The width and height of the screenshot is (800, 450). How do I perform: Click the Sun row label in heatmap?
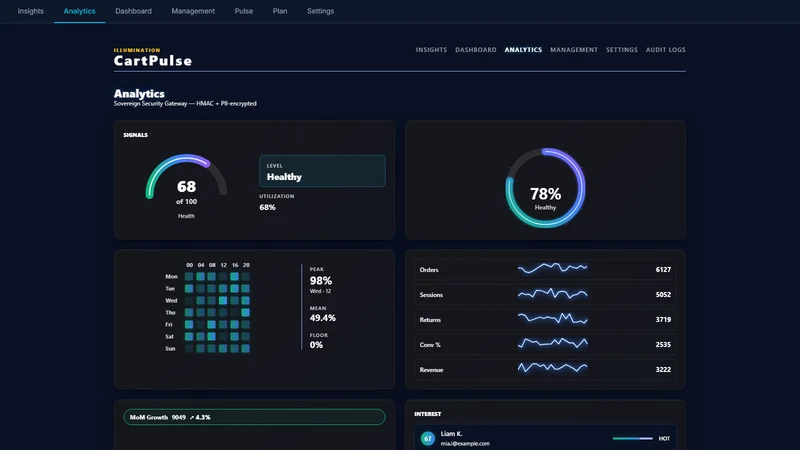170,348
